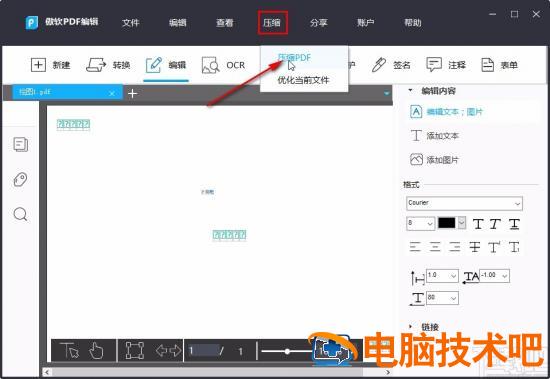
Task: Open the text color dropdown arrow
Action: (462, 223)
